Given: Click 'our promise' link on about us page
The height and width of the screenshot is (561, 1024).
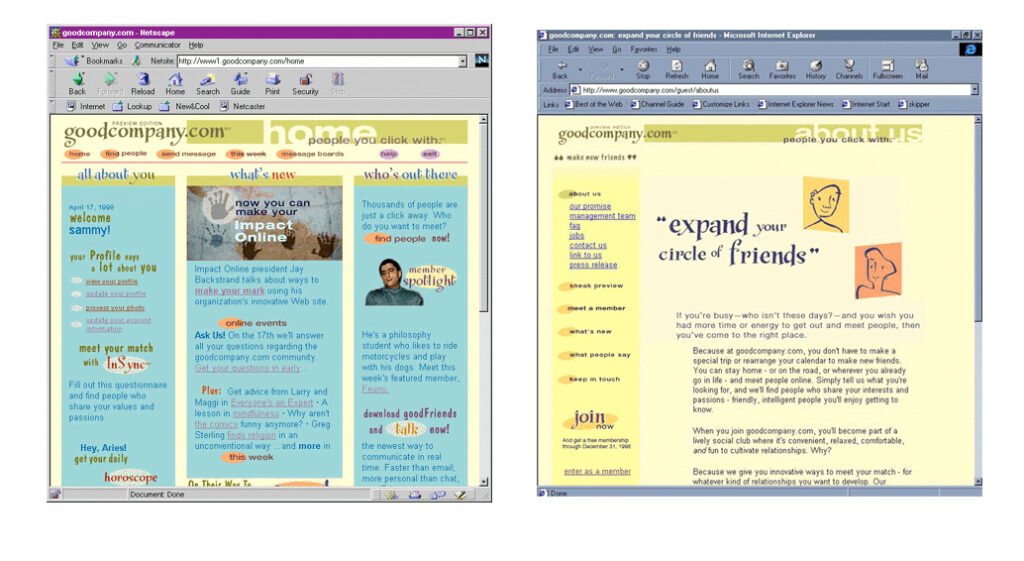Looking at the screenshot, I should 590,206.
